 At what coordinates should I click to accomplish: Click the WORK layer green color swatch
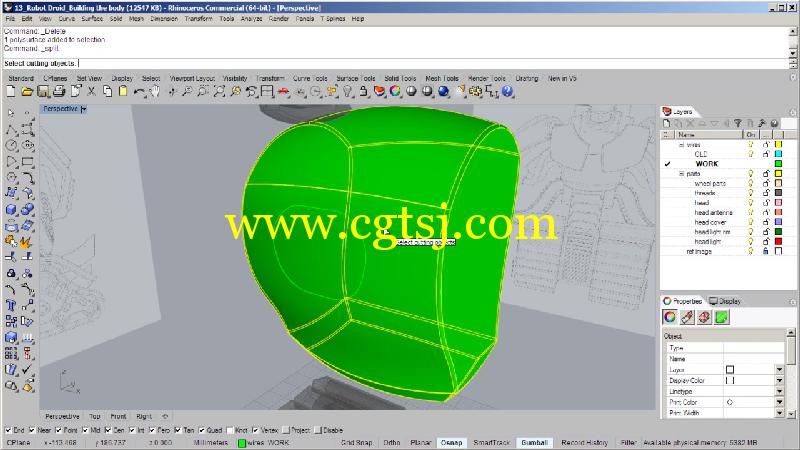click(779, 164)
